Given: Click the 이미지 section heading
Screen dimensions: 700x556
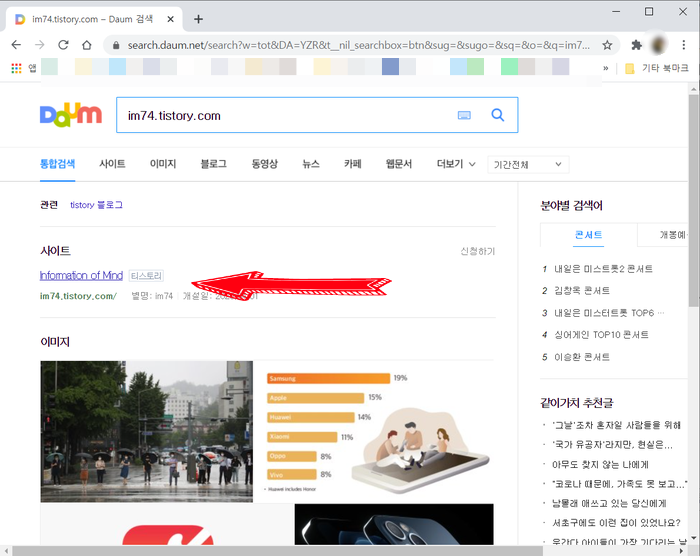Looking at the screenshot, I should tap(55, 342).
